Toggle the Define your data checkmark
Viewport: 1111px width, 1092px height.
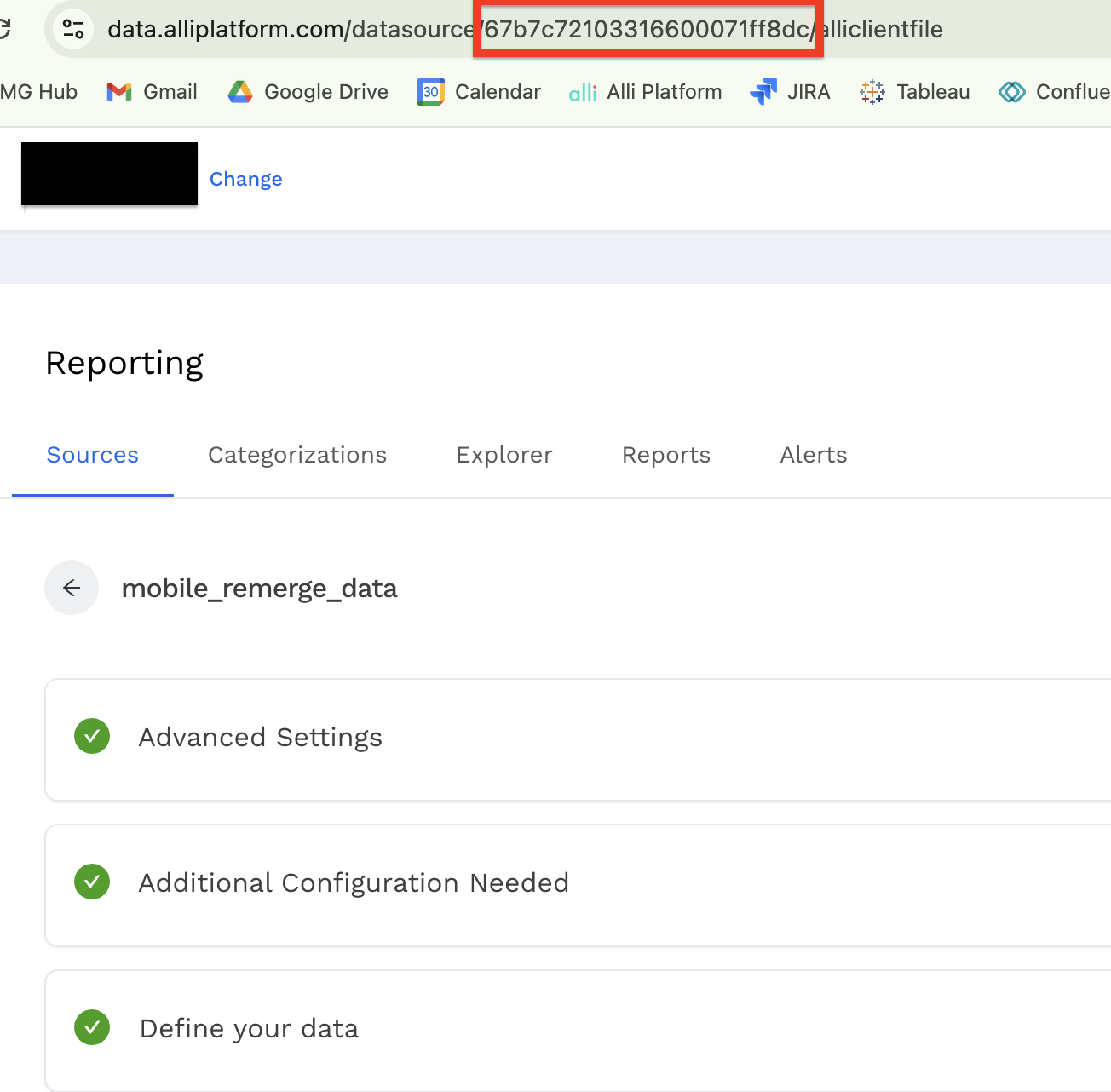coord(92,1027)
